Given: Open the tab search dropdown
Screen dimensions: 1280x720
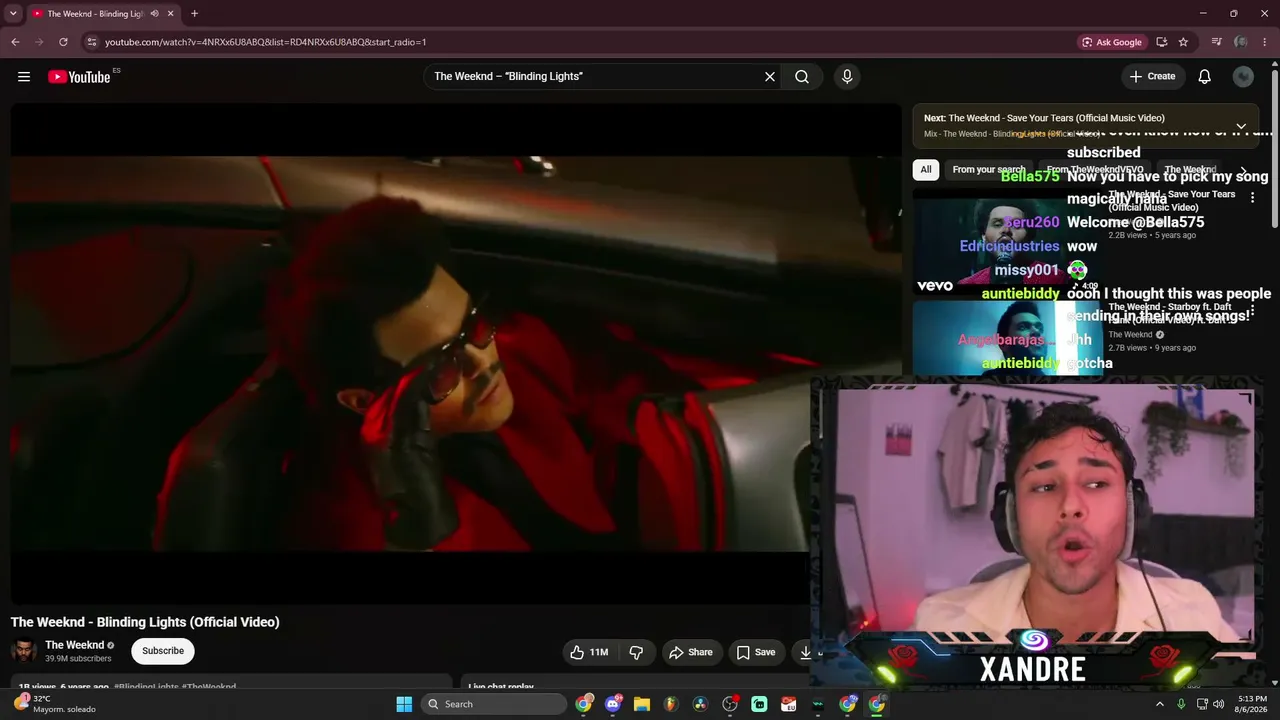Looking at the screenshot, I should tap(13, 14).
